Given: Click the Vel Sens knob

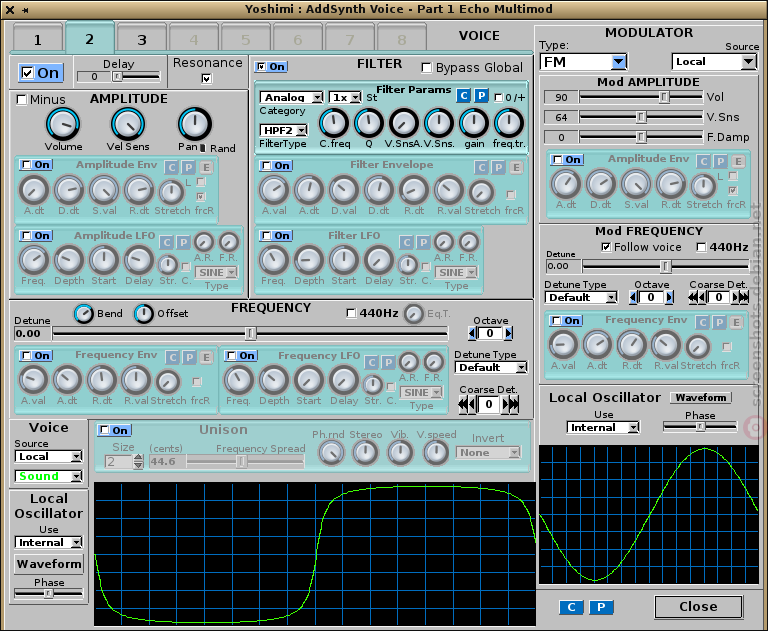Looking at the screenshot, I should 128,123.
